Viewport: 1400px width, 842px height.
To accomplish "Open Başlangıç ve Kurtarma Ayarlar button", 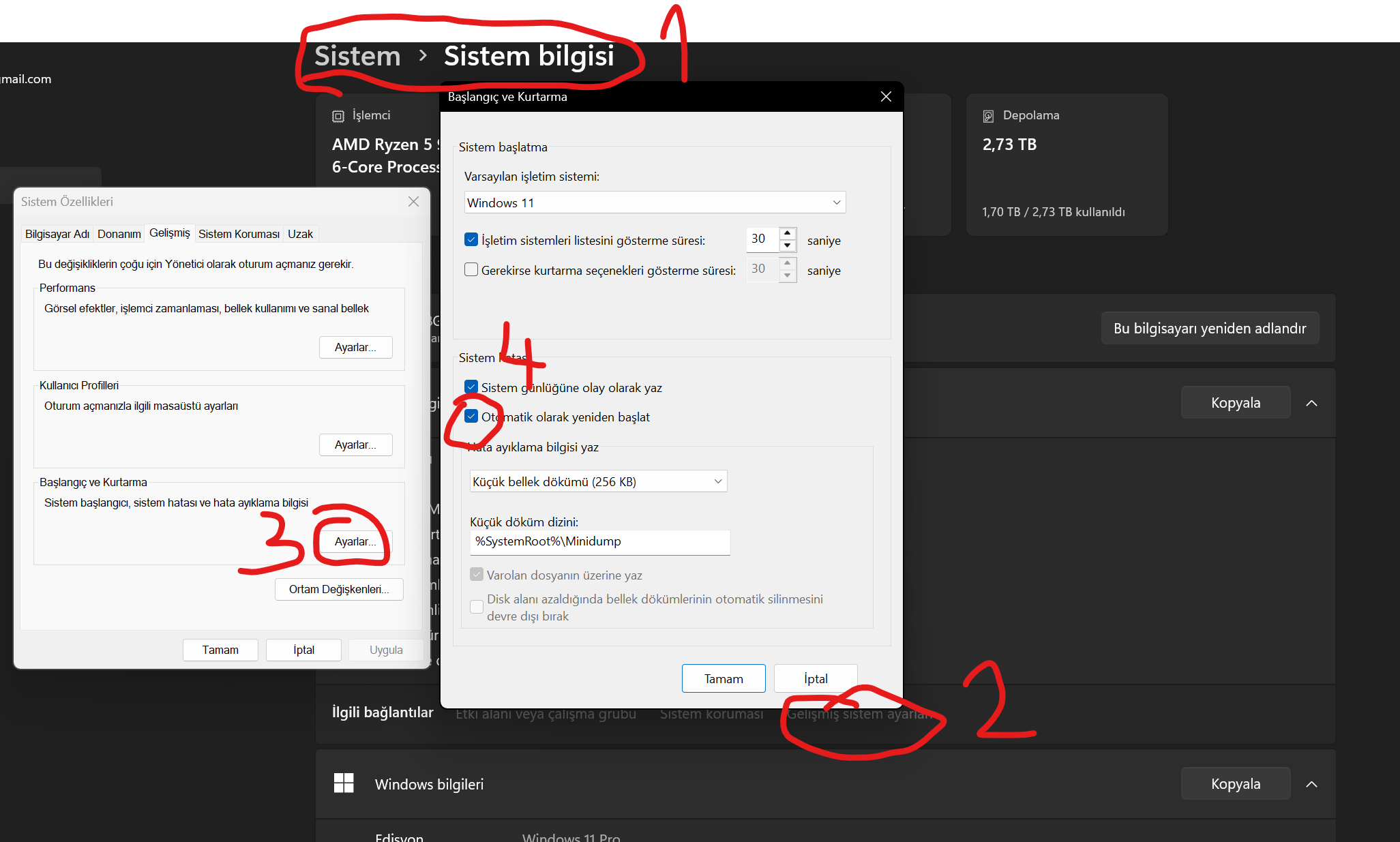I will tap(355, 541).
